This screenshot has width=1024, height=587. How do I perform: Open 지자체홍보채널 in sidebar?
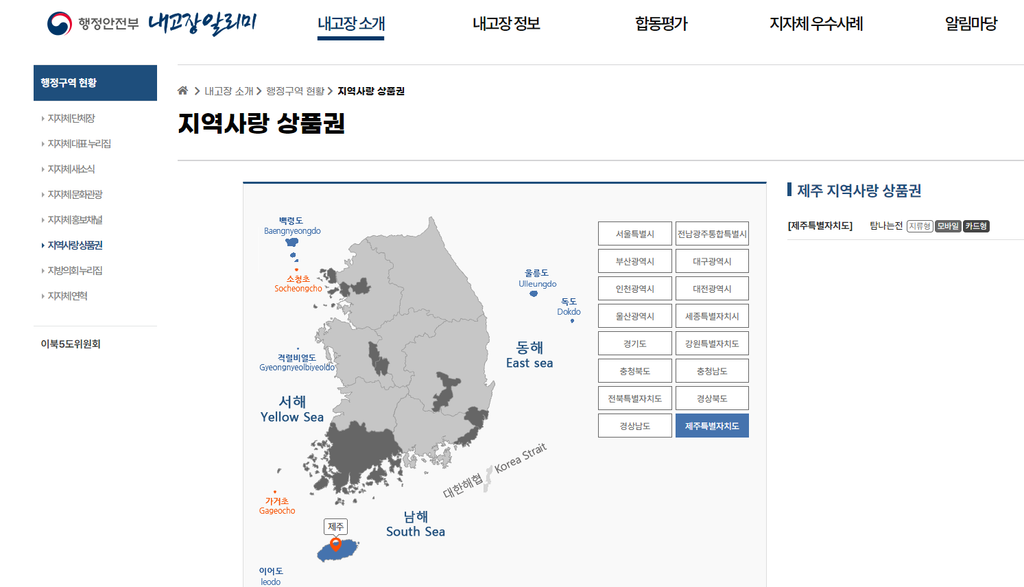(75, 220)
